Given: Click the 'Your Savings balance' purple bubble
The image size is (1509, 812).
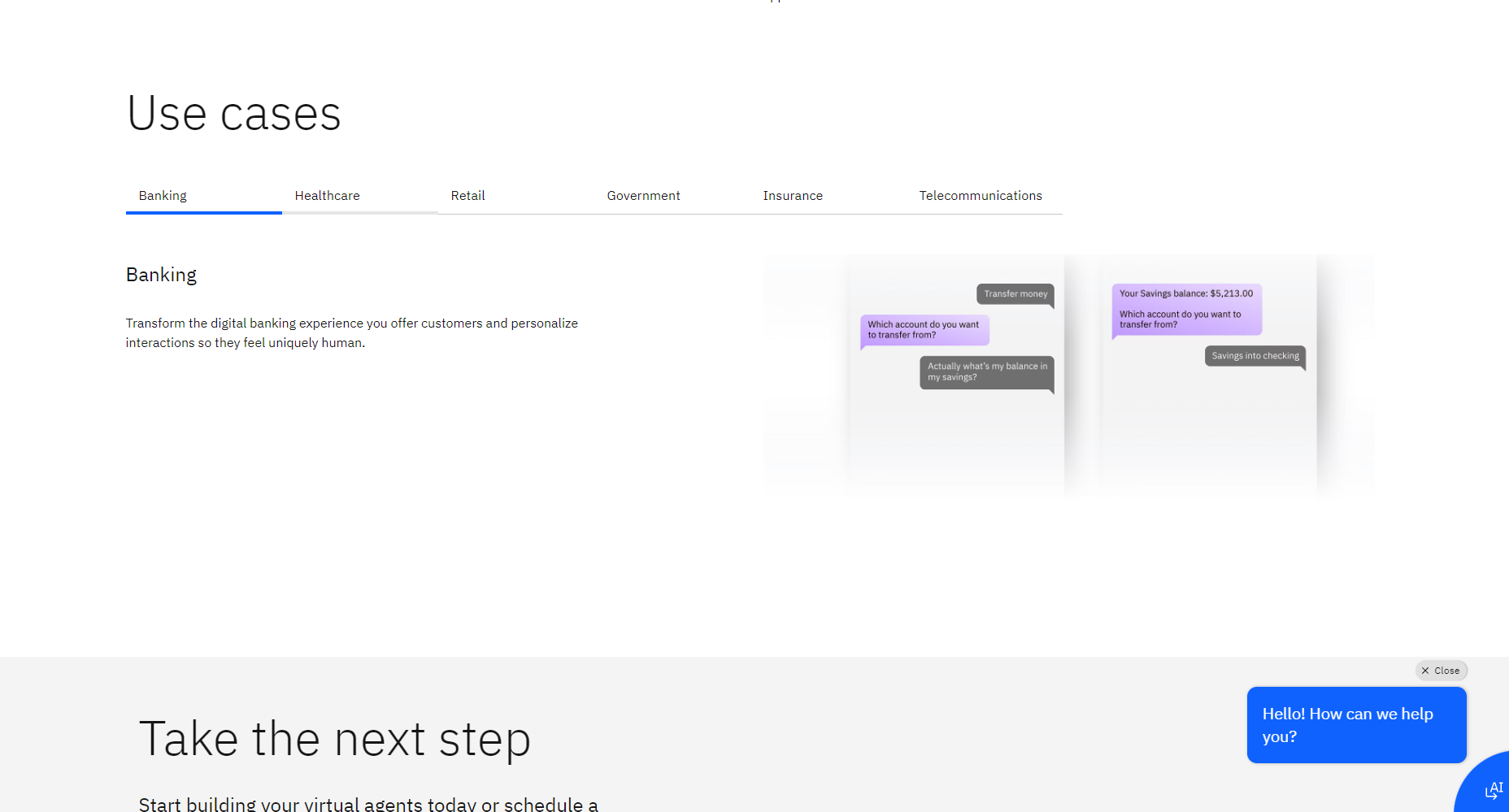Looking at the screenshot, I should point(1186,309).
